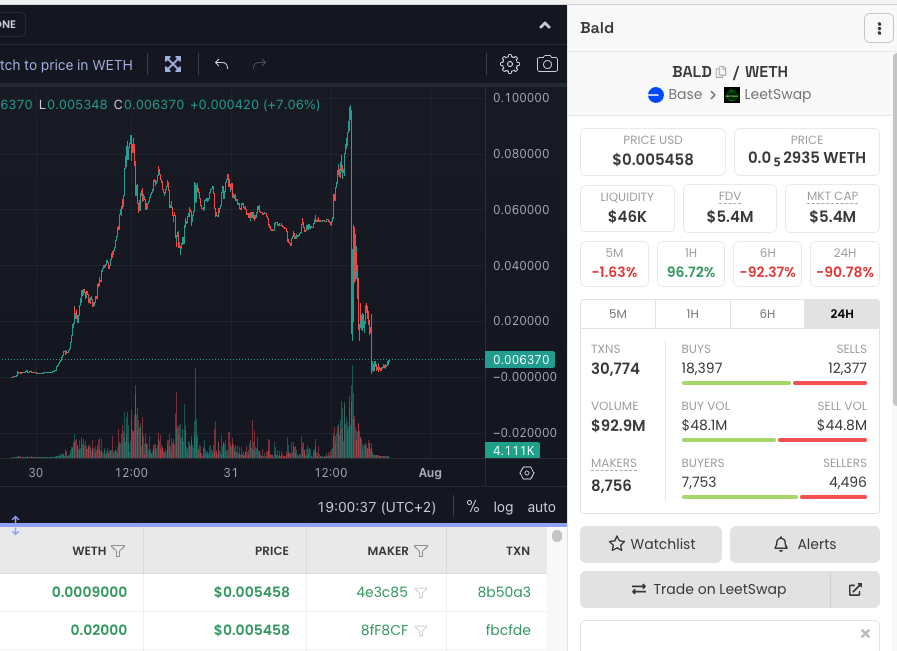897x651 pixels.
Task: Open timezone menu at 19:00:37 (UTC+2)
Action: (376, 507)
